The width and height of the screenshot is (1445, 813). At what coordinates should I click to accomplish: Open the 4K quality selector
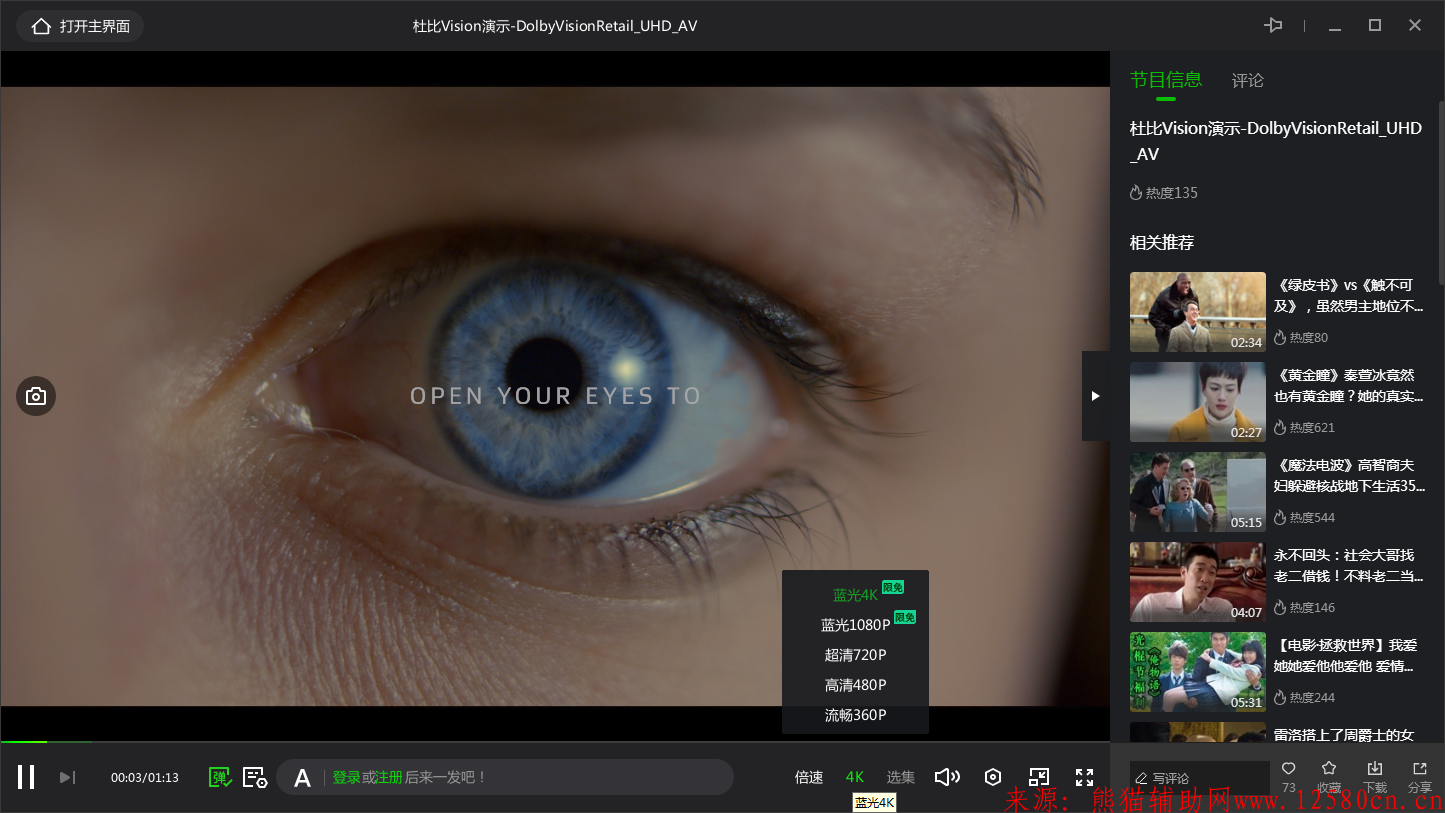[855, 777]
